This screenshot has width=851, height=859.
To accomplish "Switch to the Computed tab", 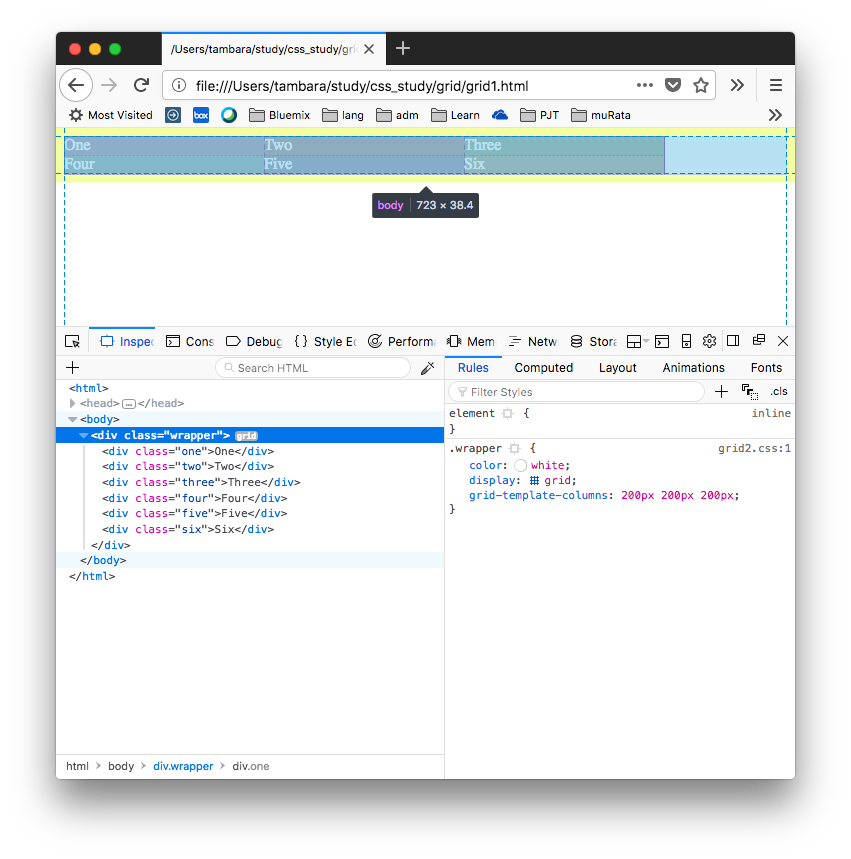I will pyautogui.click(x=544, y=368).
